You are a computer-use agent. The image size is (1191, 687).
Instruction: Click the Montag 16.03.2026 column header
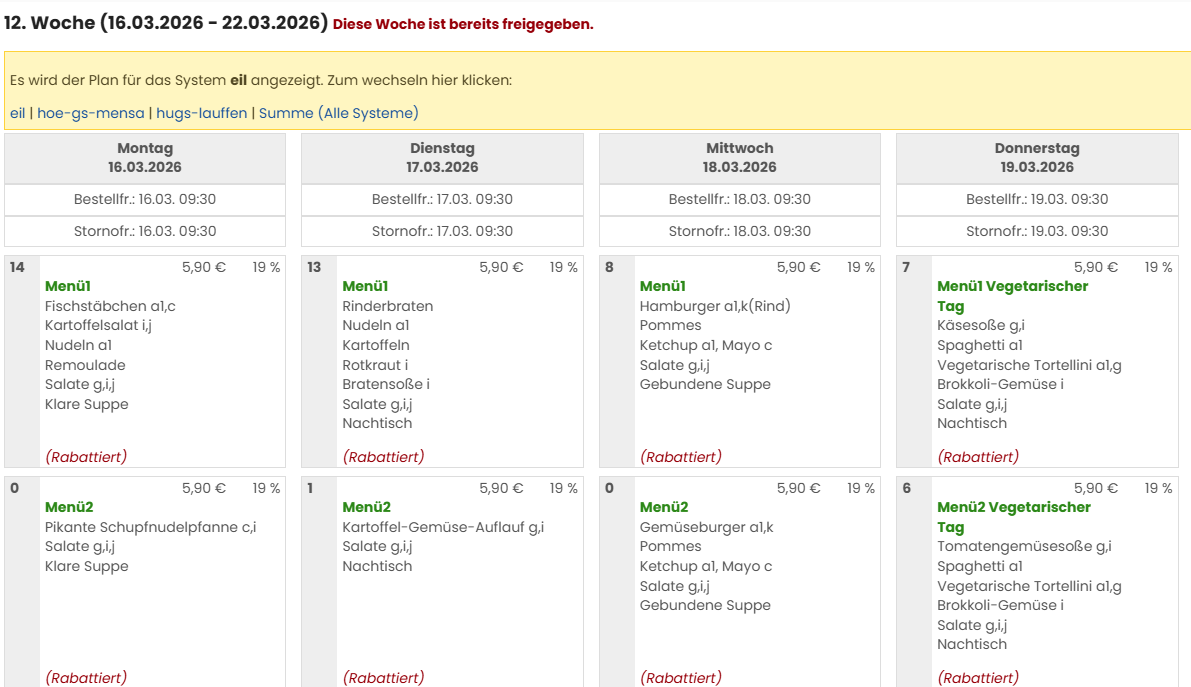(145, 158)
